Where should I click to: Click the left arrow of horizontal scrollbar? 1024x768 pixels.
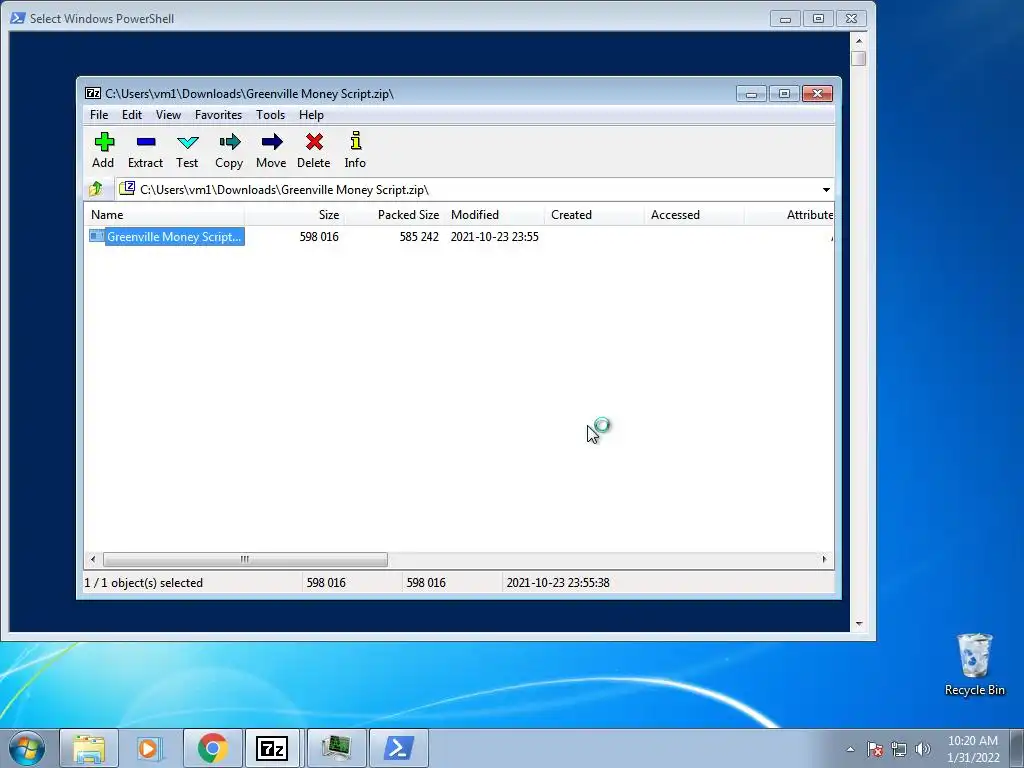coord(93,559)
